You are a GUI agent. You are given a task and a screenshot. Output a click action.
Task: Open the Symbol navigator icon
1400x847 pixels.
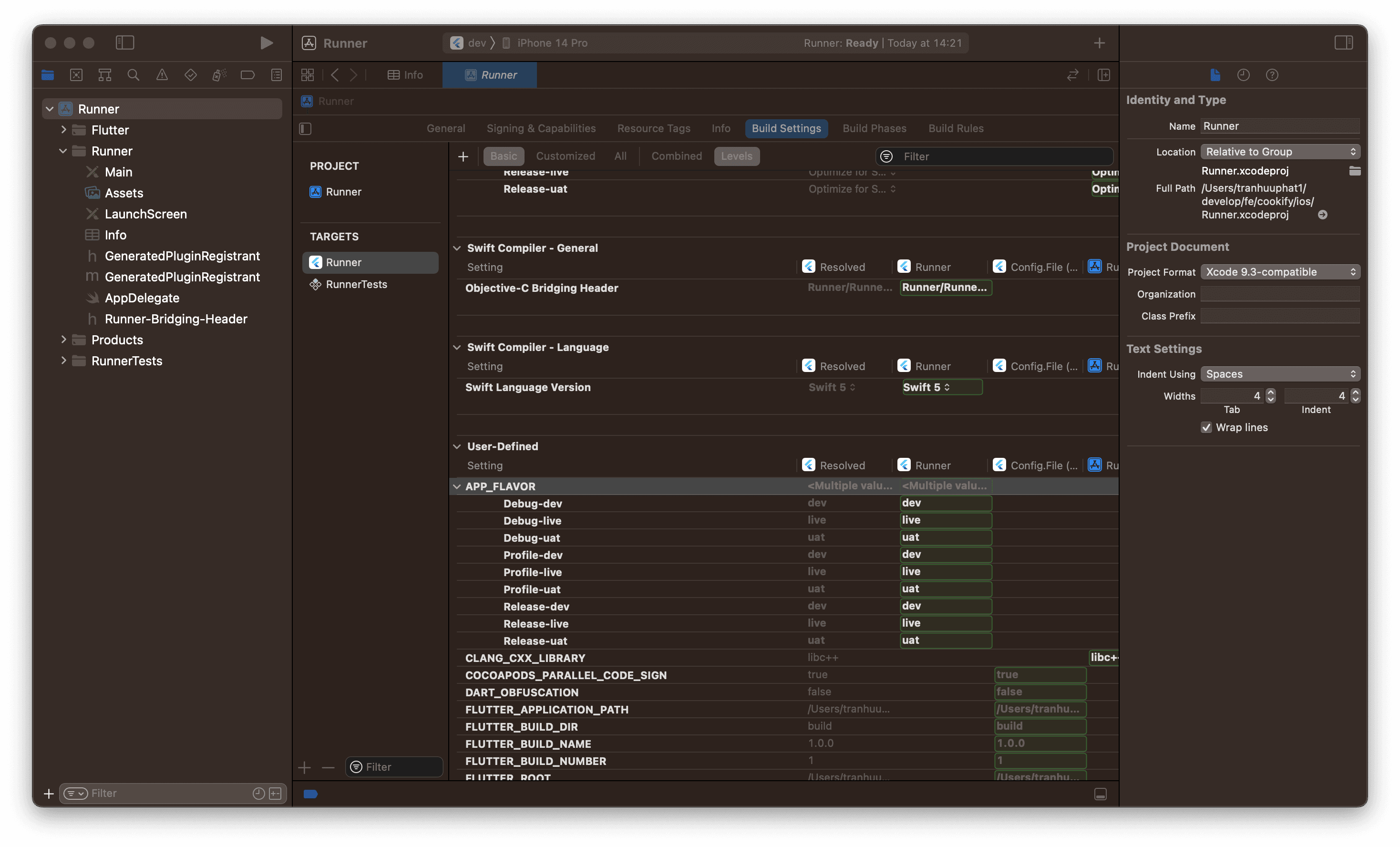(104, 74)
